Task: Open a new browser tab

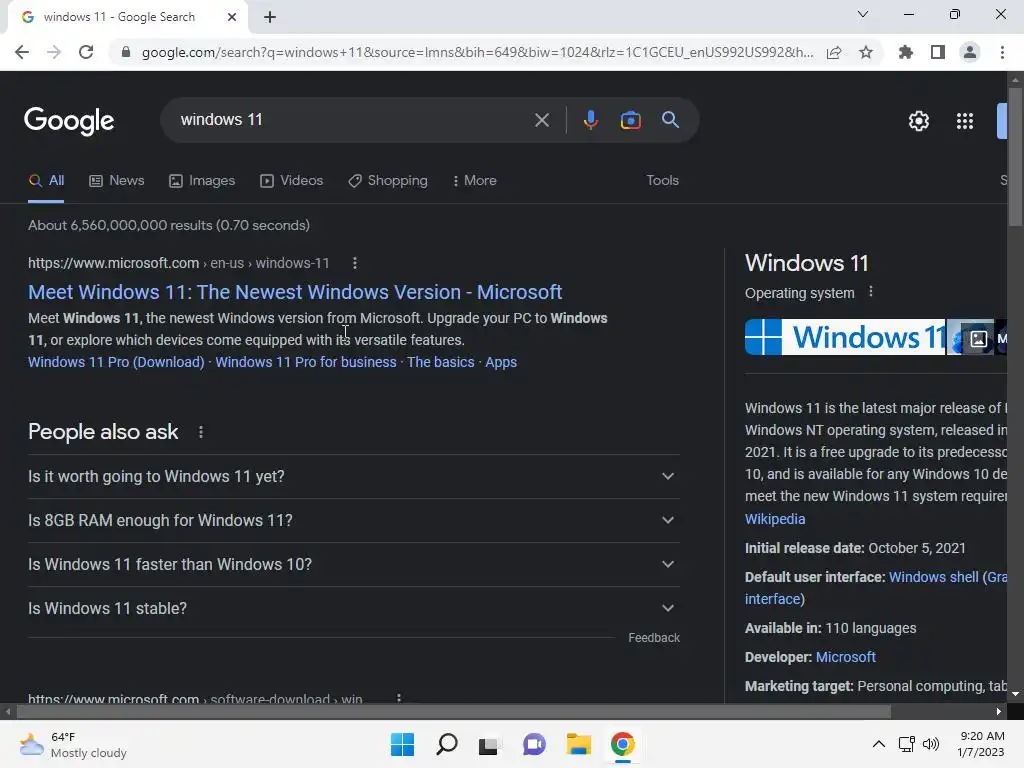Action: (x=270, y=17)
